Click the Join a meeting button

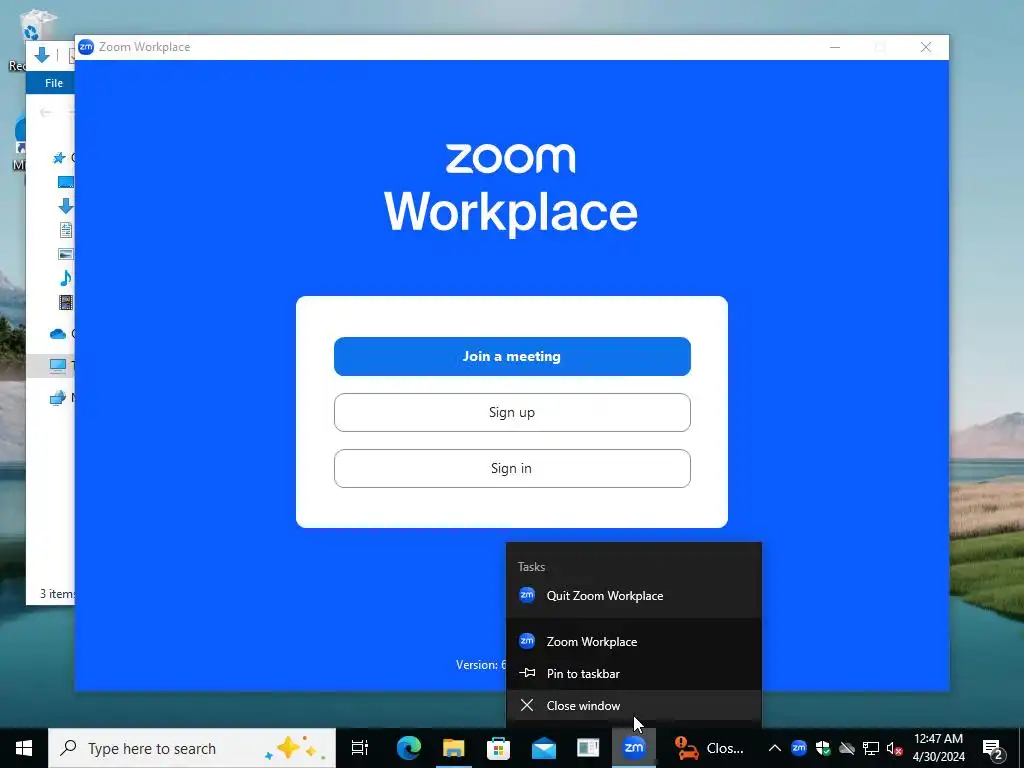click(512, 357)
